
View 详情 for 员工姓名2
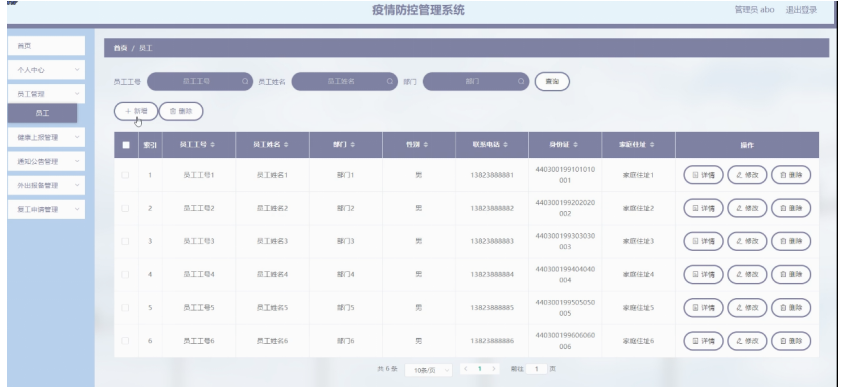click(x=703, y=208)
